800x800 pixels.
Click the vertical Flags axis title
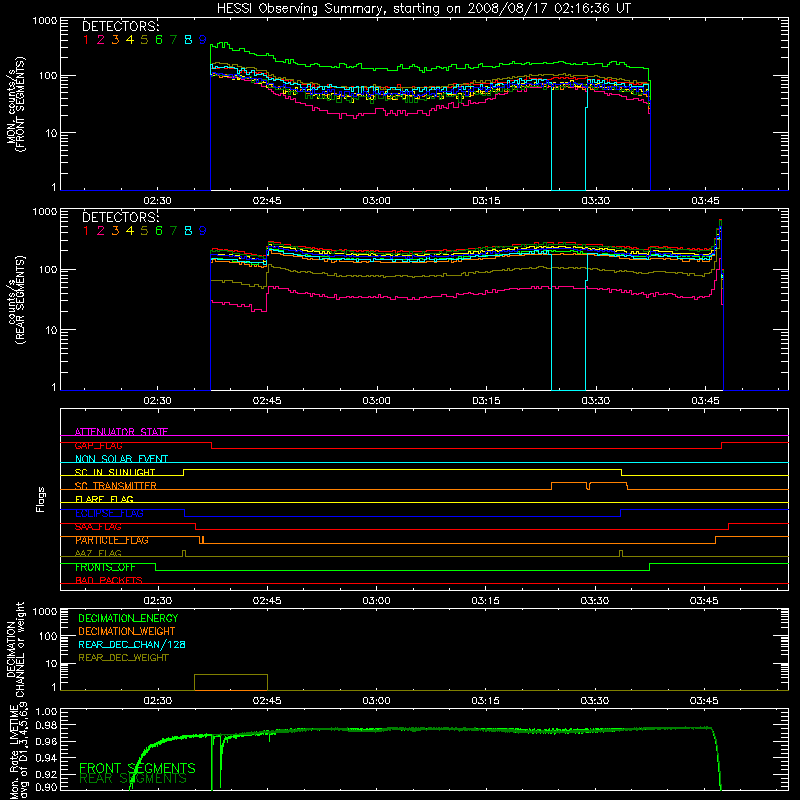(41, 499)
